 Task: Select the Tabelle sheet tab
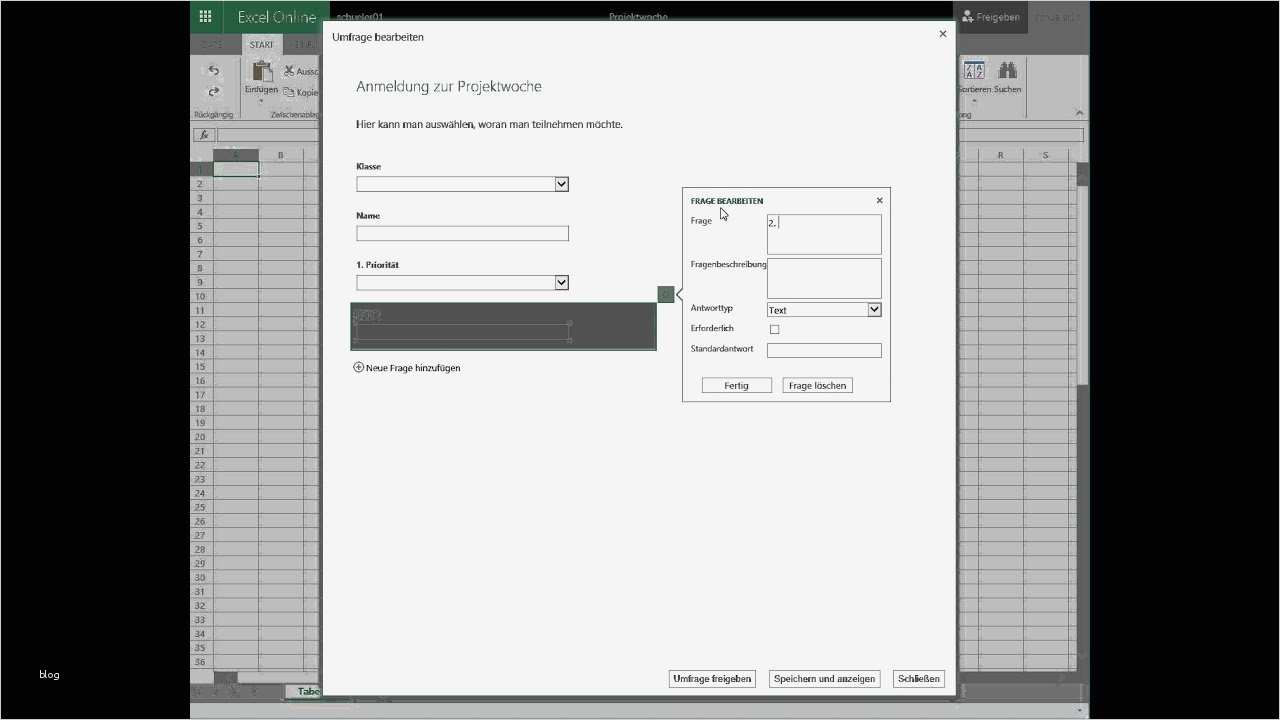(x=308, y=691)
